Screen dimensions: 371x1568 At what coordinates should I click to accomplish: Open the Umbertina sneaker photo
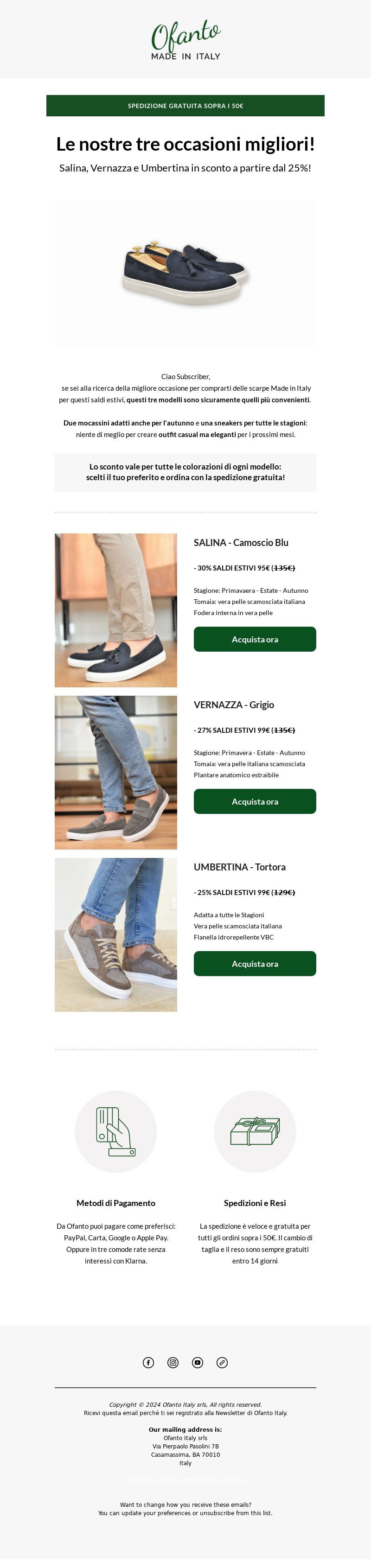point(116,935)
